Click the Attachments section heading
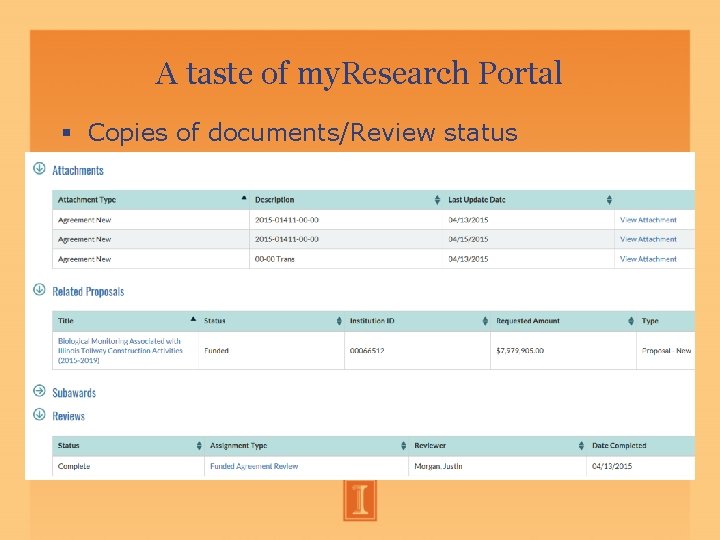 coord(78,170)
